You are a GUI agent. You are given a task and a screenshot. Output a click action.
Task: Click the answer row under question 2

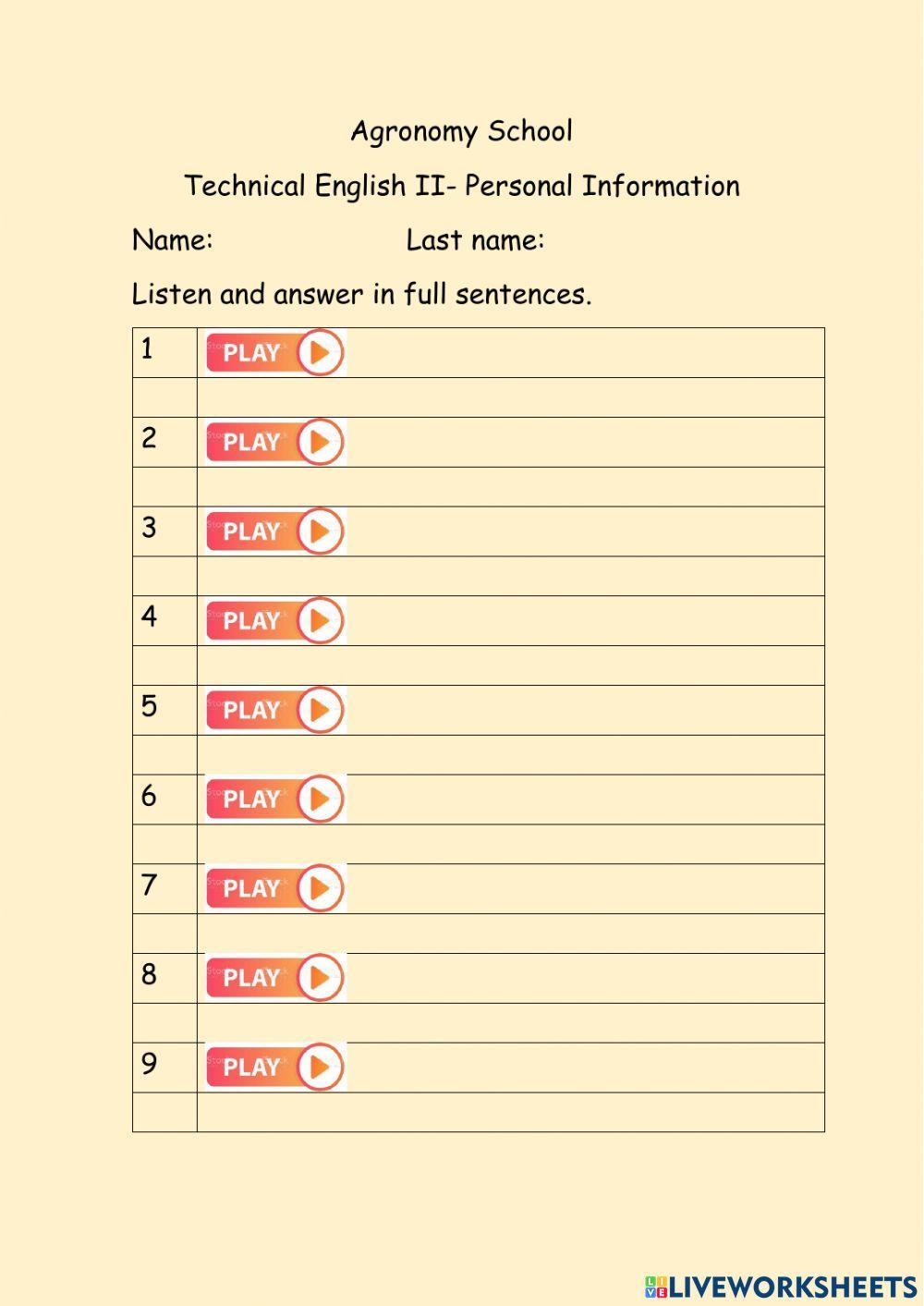pyautogui.click(x=510, y=487)
